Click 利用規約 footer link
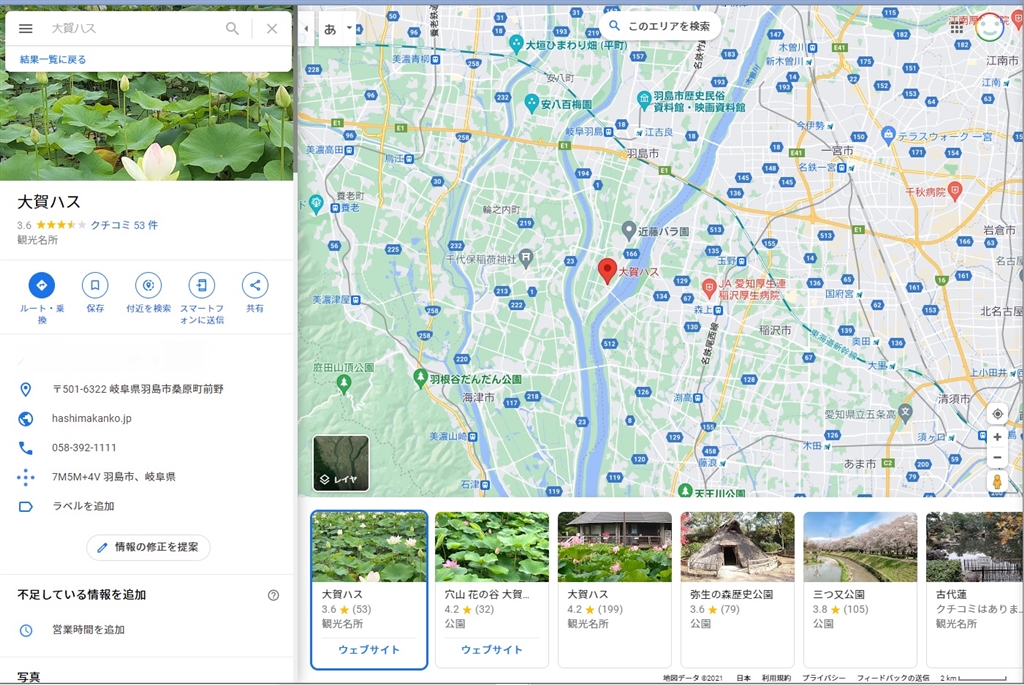The image size is (1024, 685). point(776,678)
